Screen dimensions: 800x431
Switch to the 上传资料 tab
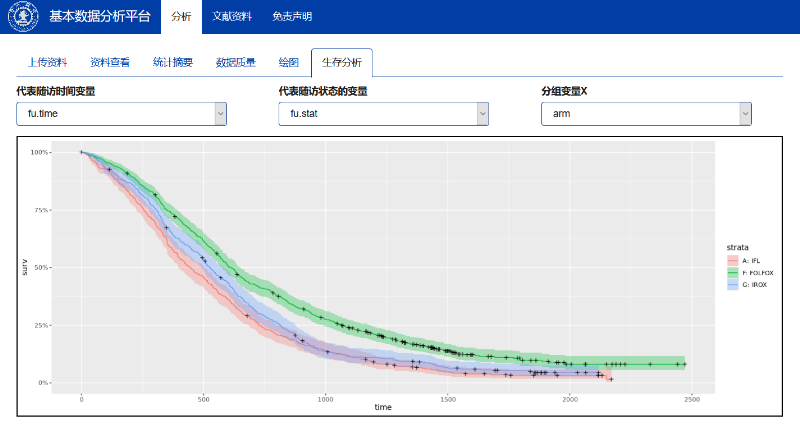(47, 62)
